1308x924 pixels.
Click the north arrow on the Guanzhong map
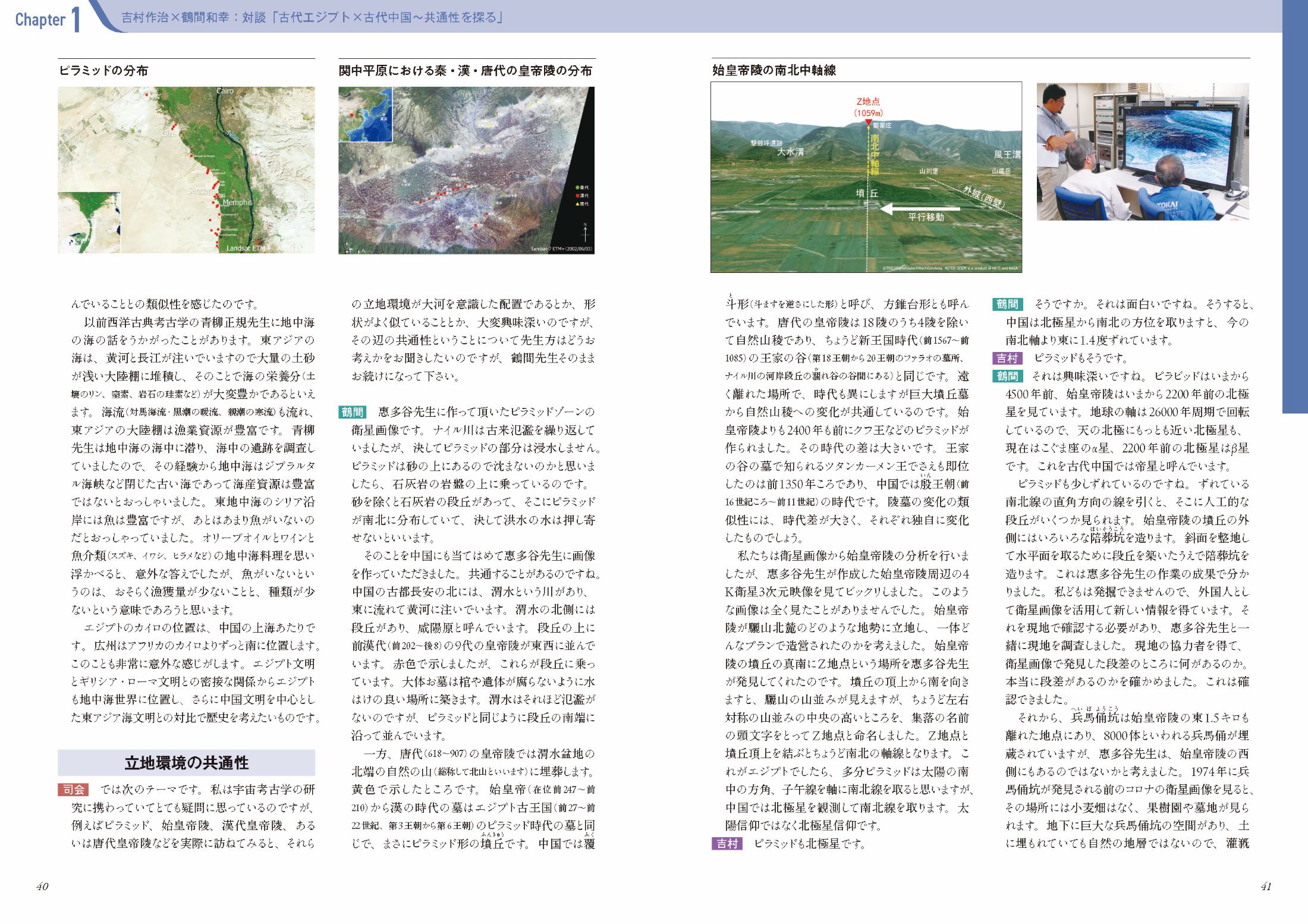pos(585,232)
